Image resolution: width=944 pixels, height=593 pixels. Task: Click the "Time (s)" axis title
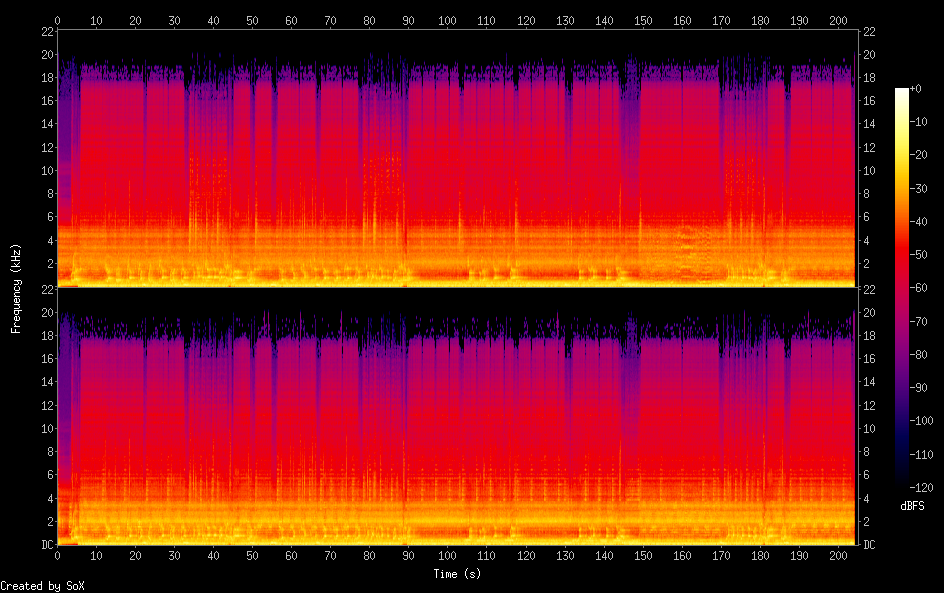point(457,574)
